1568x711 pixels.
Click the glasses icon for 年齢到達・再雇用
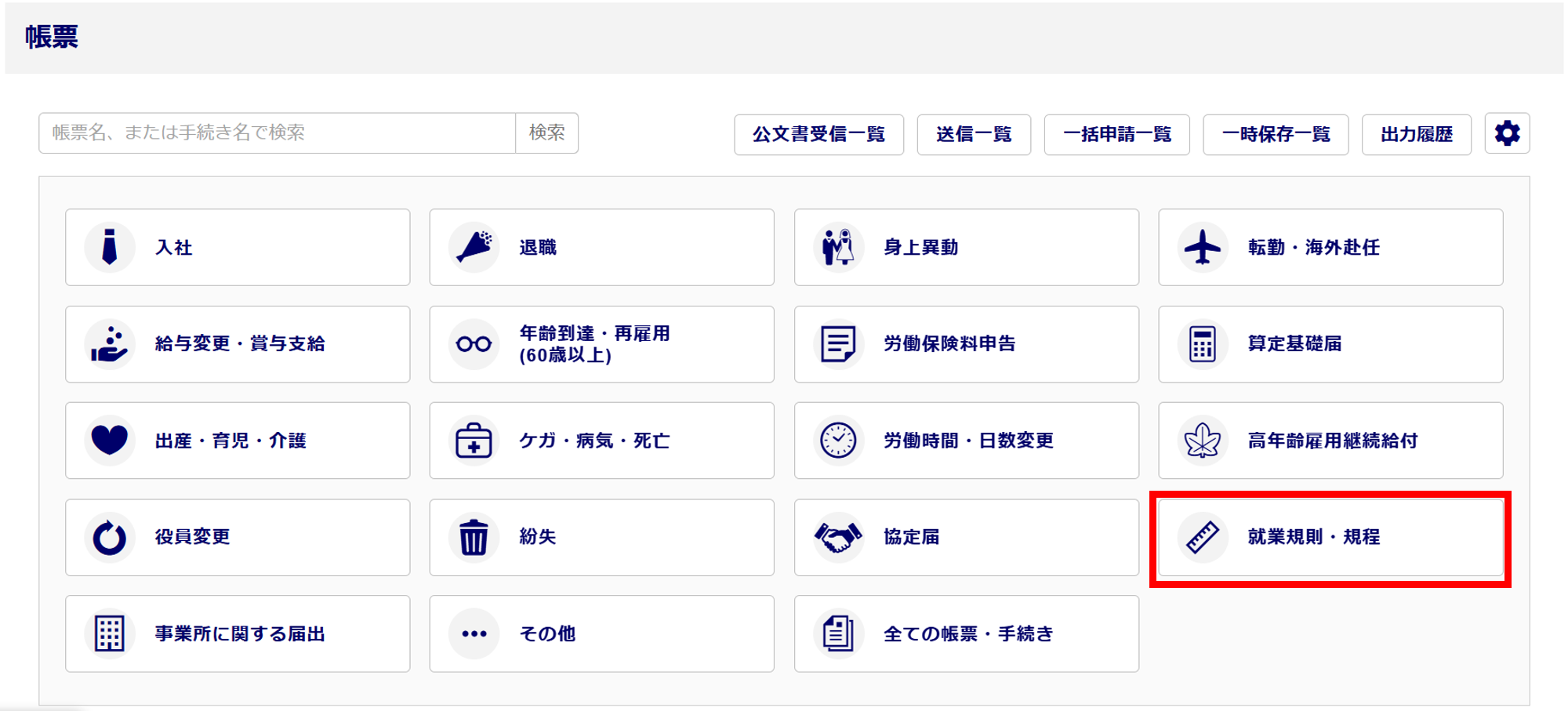click(474, 344)
